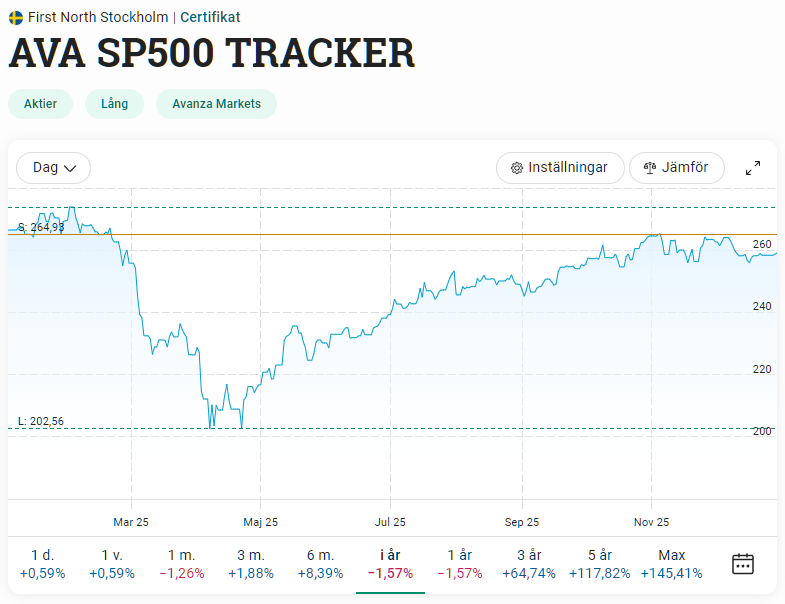This screenshot has width=785, height=604.
Task: Switch to the 5 år period
Action: point(600,564)
